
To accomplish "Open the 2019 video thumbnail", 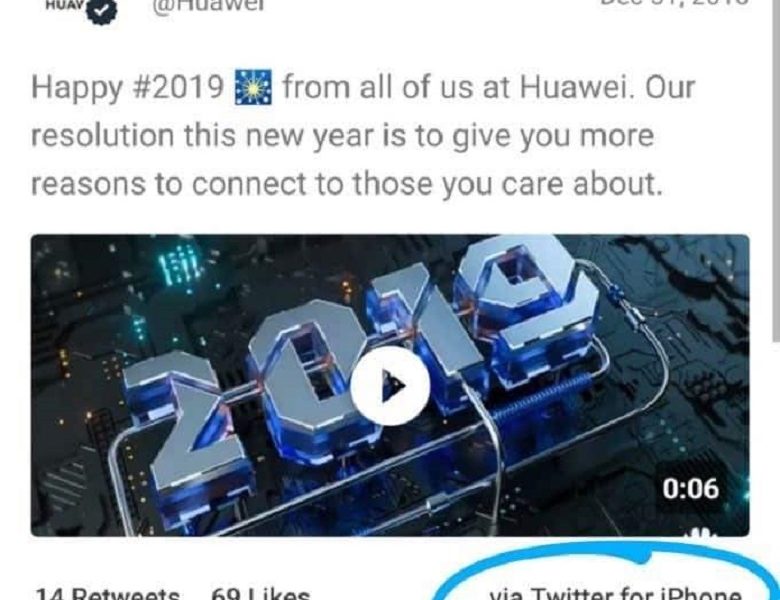I will coord(390,385).
